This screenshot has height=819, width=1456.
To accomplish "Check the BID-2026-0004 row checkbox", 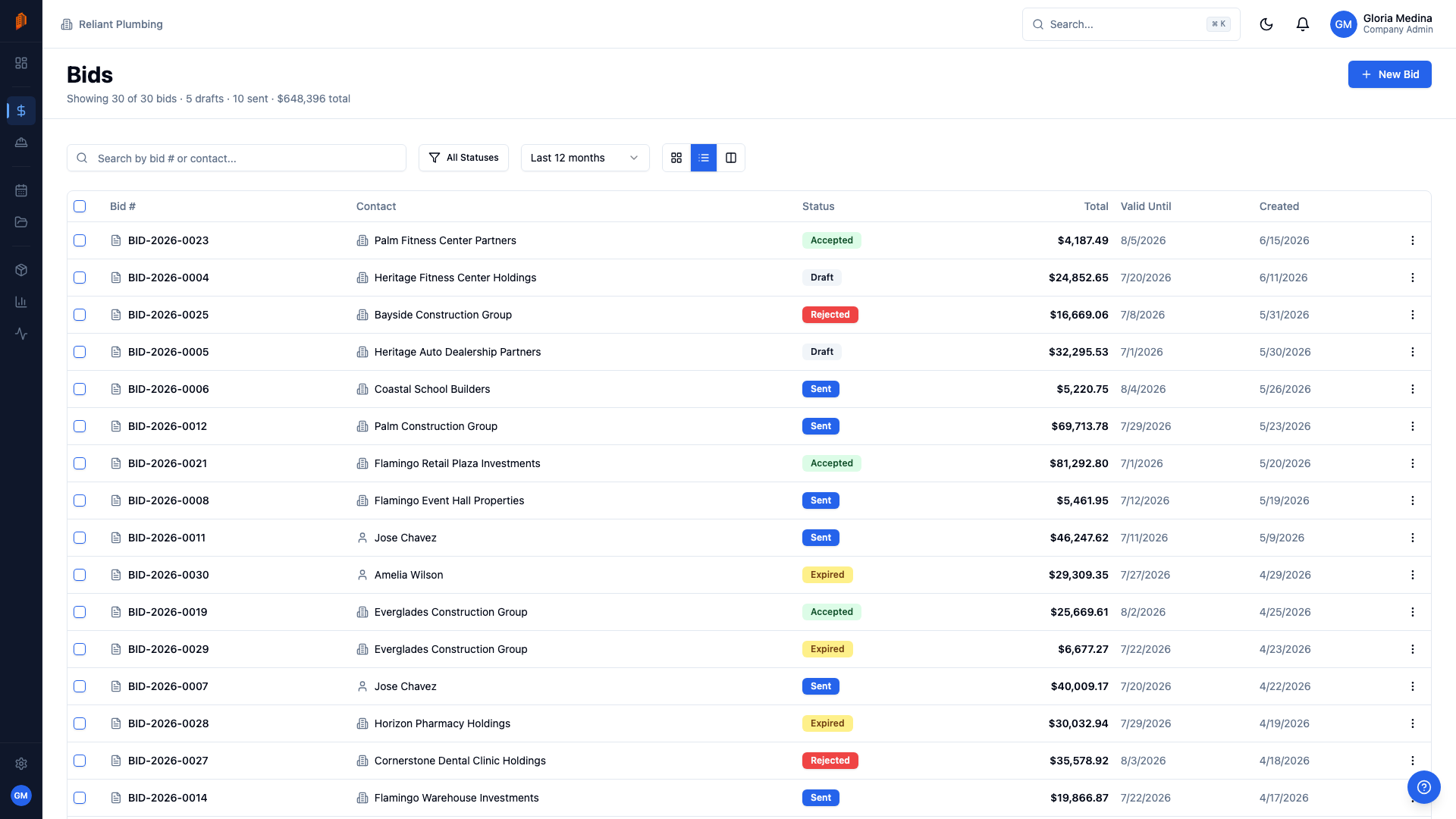I will coord(80,278).
